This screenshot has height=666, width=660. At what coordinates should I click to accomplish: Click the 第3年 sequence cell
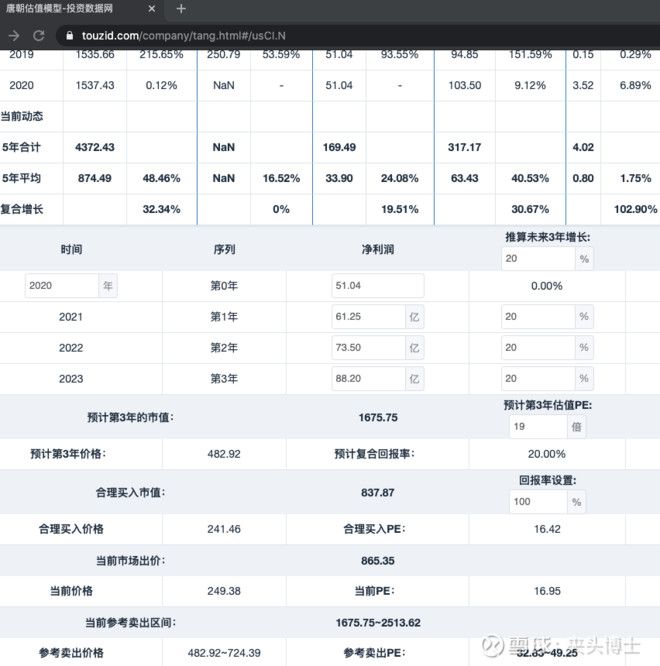224,378
